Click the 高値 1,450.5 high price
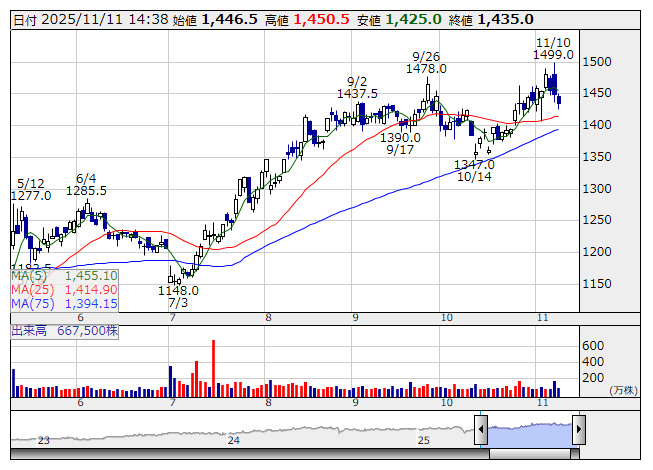Image resolution: width=653 pixels, height=470 pixels. 307,20
